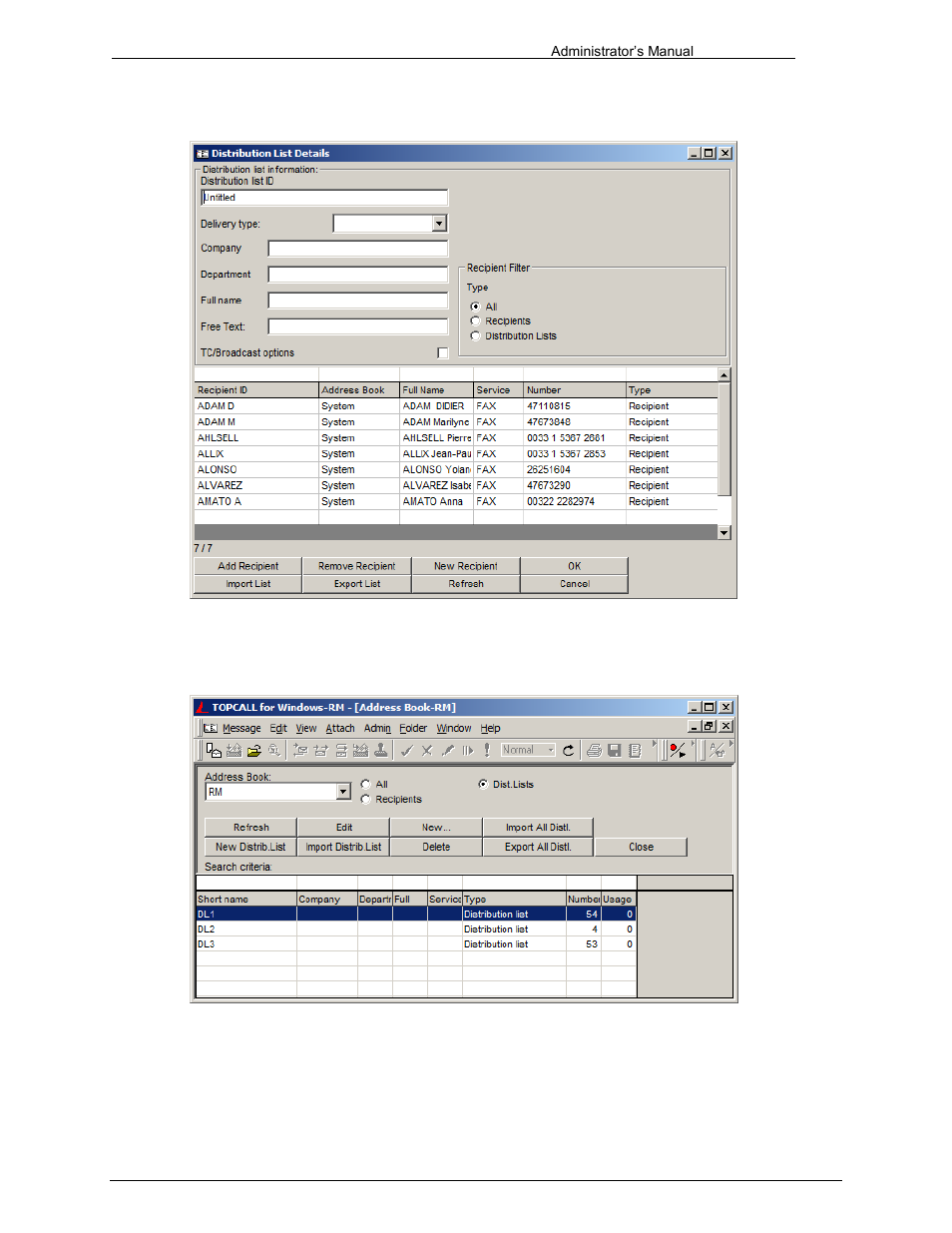Image resolution: width=952 pixels, height=1233 pixels.
Task: Click the exclamation mark priority icon
Action: [487, 750]
